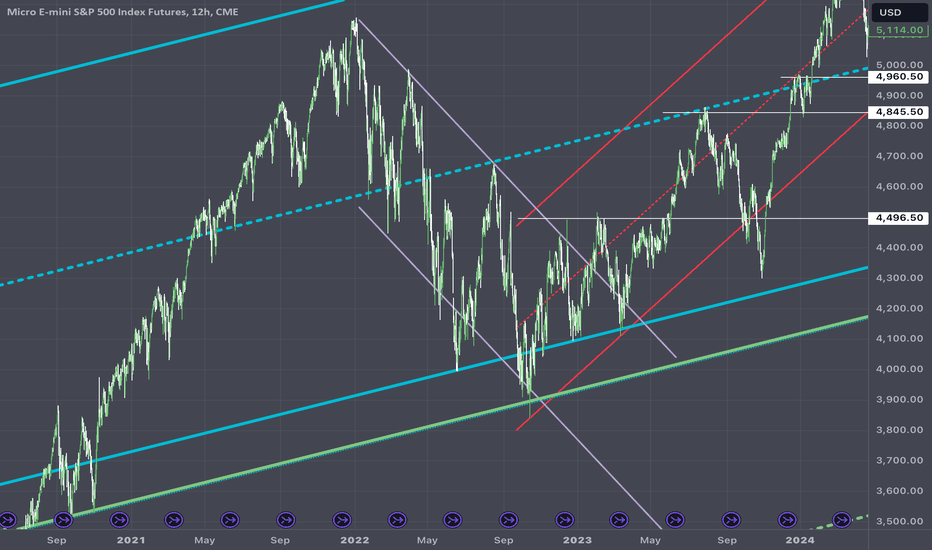Viewport: 932px width, 550px height.
Task: Click the 2024 year label on time axis
Action: [x=800, y=540]
